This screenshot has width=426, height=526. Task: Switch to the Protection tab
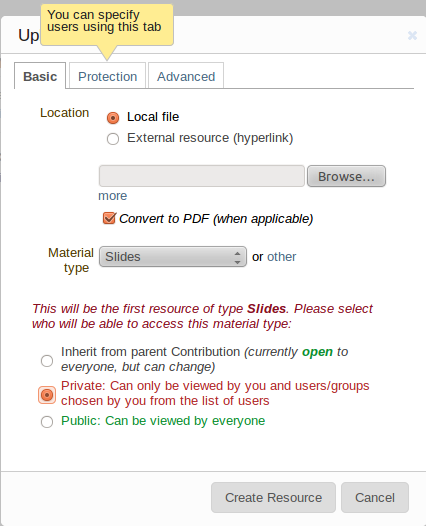click(107, 76)
